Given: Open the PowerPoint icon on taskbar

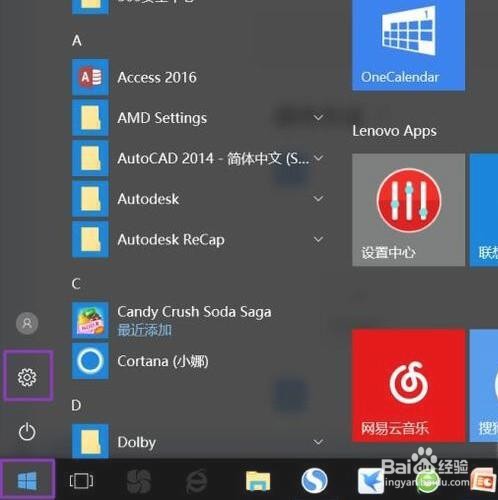Looking at the screenshot, I should [484, 481].
